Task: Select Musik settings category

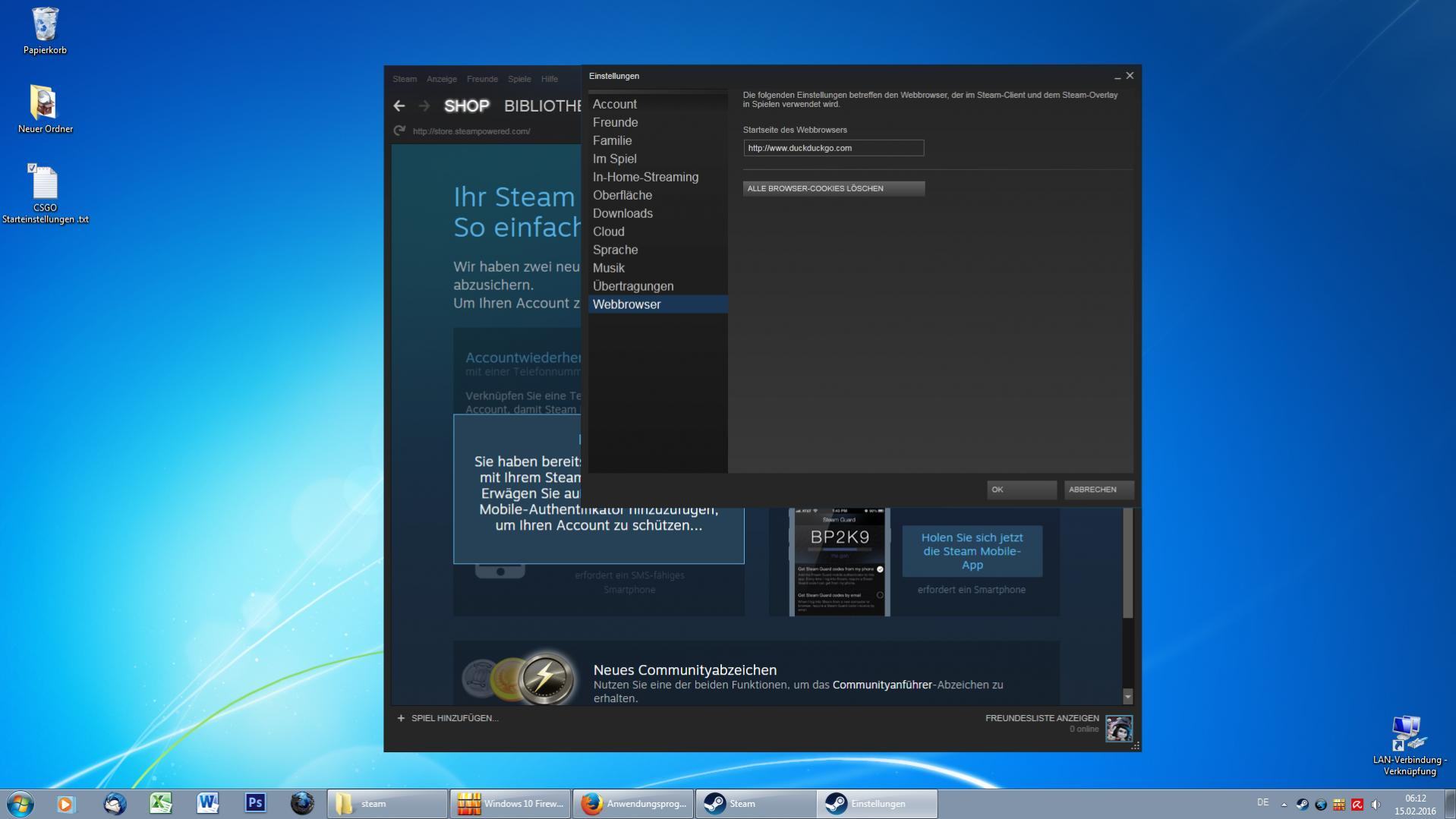Action: tap(657, 268)
